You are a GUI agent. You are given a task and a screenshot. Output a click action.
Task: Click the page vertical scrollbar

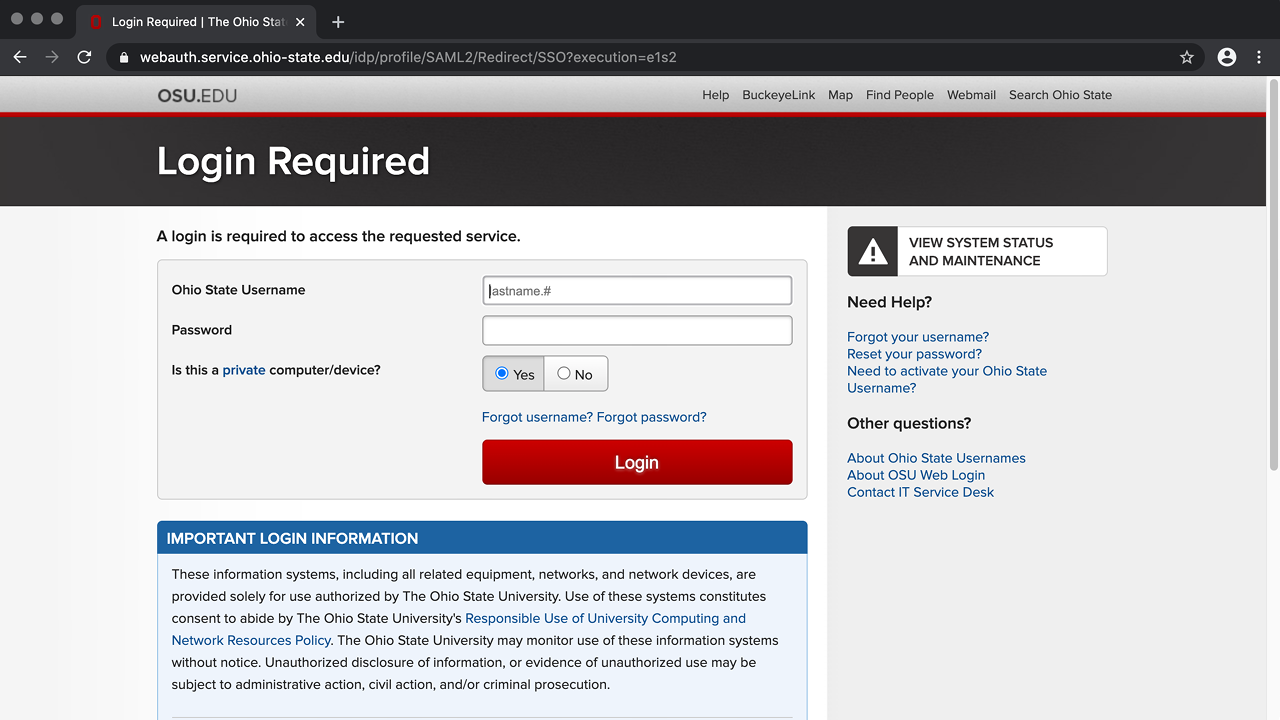click(1273, 275)
